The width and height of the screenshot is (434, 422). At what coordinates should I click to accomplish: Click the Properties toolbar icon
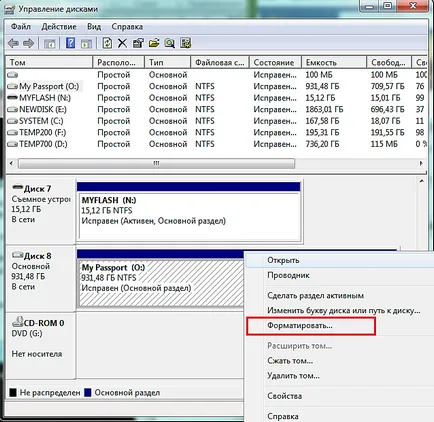tap(138, 43)
